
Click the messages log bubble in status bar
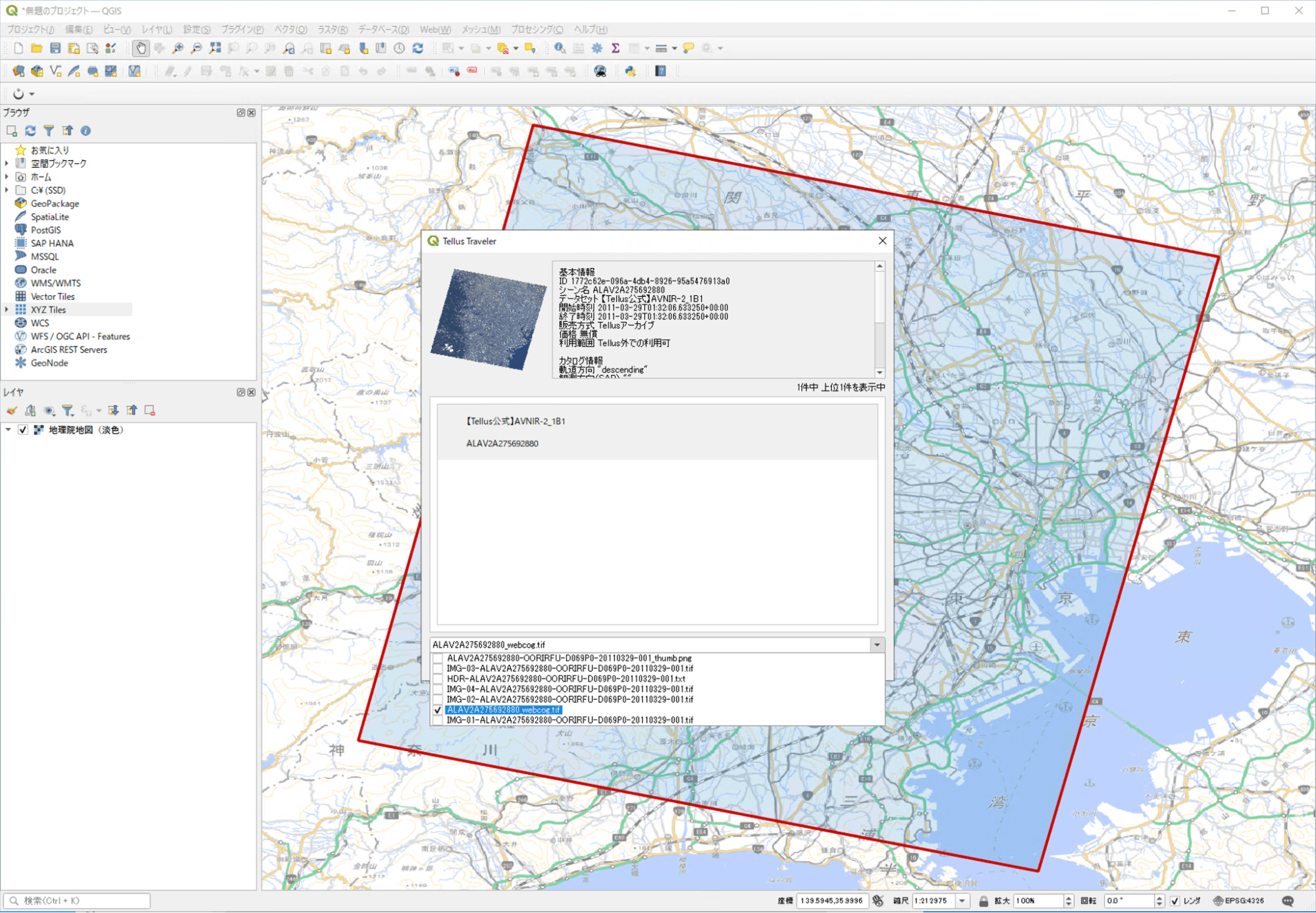[x=1288, y=900]
